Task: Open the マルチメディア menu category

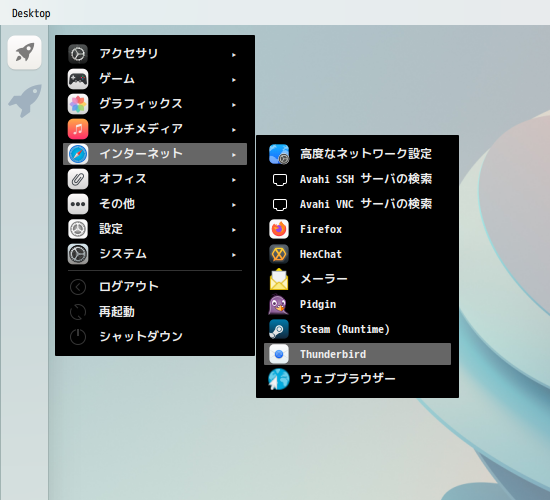Action: coord(155,129)
